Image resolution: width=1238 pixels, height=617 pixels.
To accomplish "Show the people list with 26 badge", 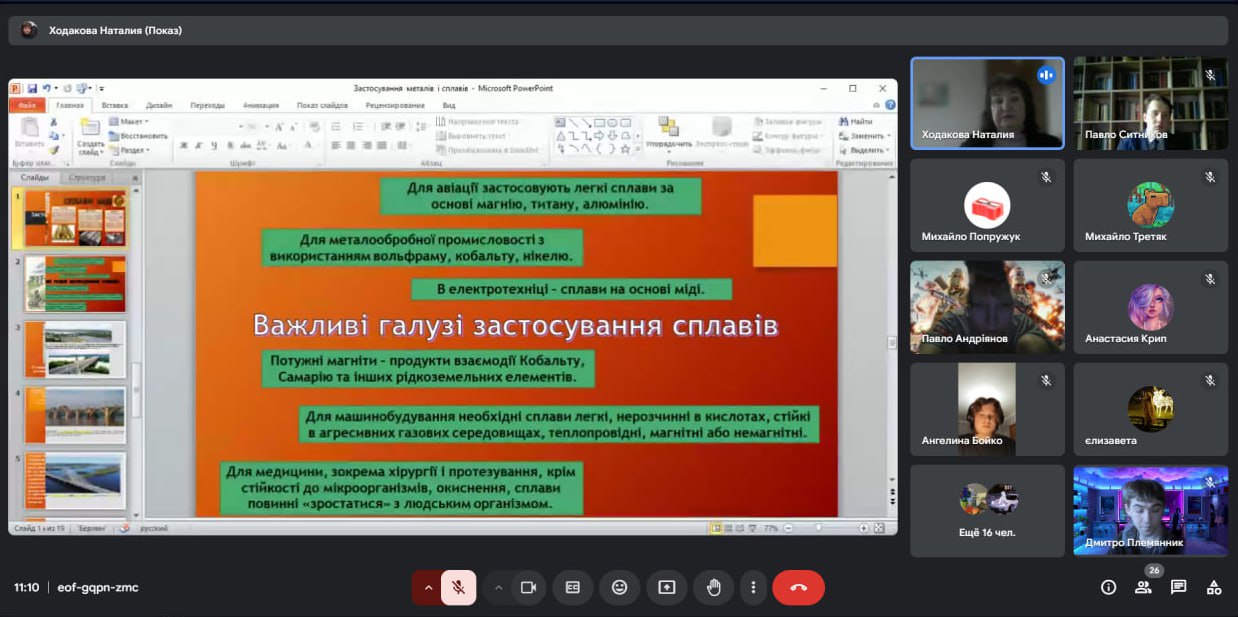I will pyautogui.click(x=1143, y=588).
